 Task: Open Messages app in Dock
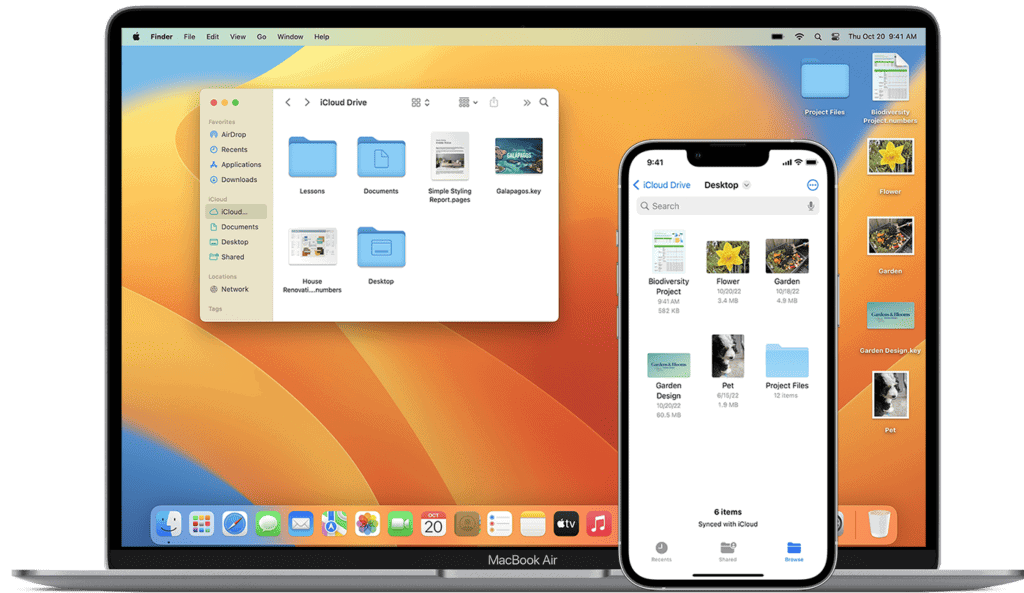coord(268,524)
